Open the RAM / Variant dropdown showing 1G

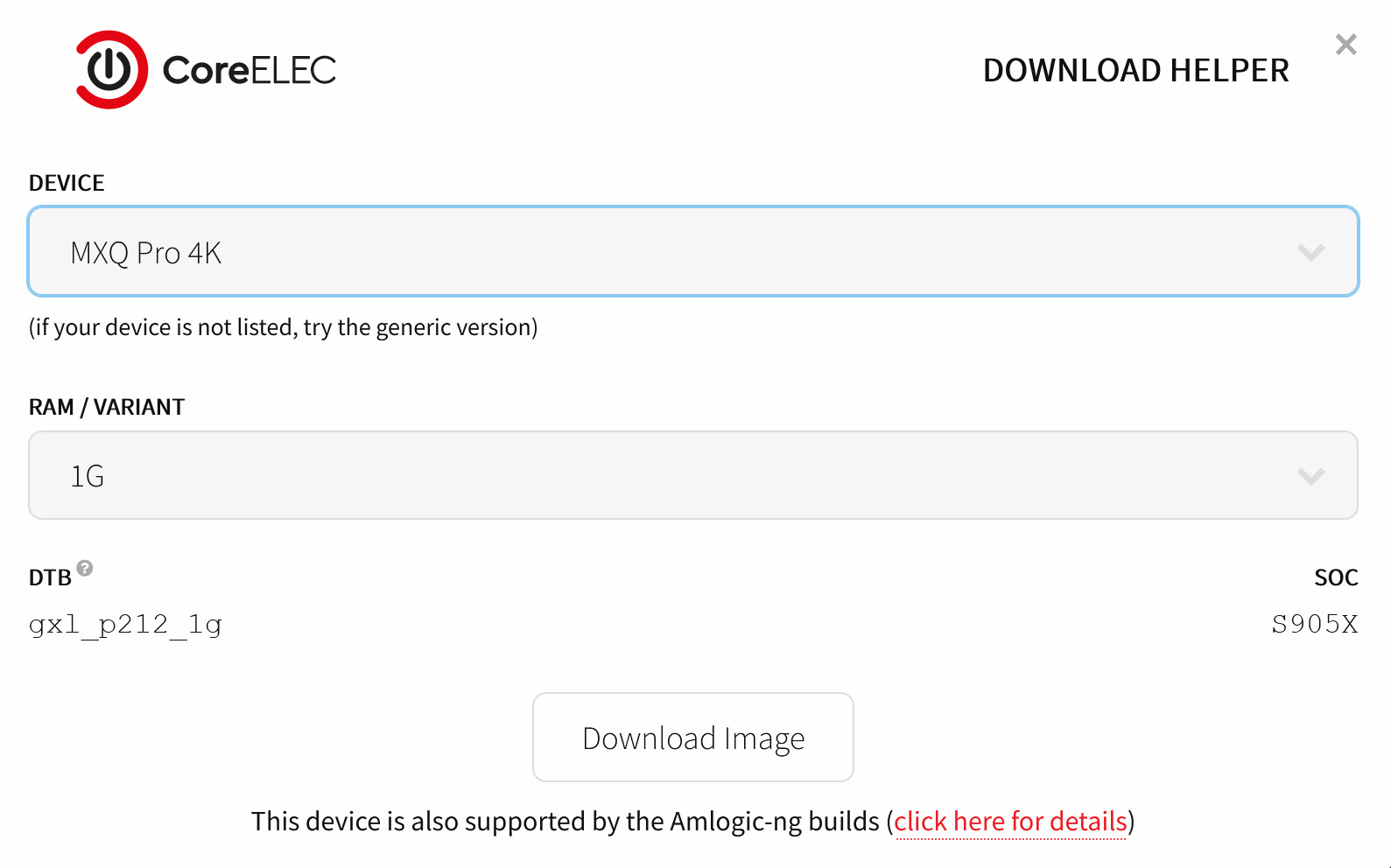[693, 475]
